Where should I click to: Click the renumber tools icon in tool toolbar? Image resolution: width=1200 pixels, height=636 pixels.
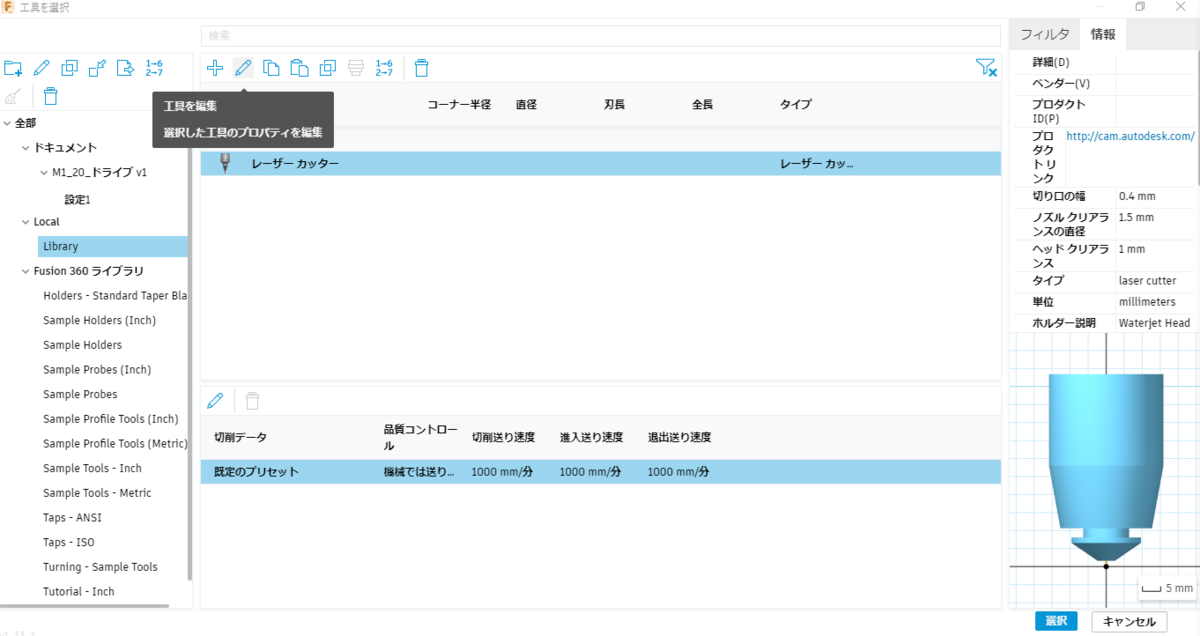coord(384,68)
